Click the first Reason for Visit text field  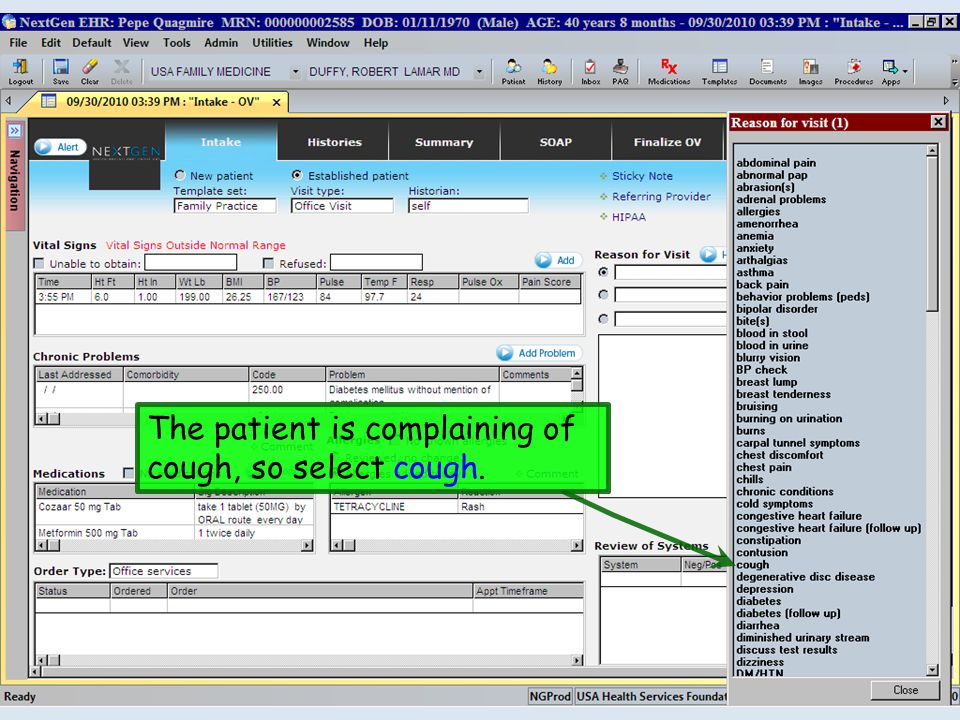pyautogui.click(x=670, y=272)
